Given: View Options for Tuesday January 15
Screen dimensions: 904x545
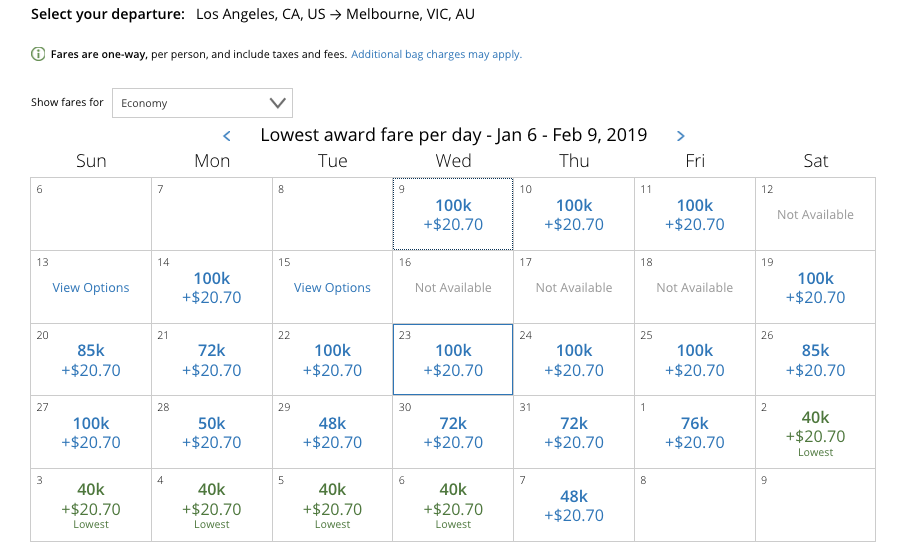Looking at the screenshot, I should point(332,288).
